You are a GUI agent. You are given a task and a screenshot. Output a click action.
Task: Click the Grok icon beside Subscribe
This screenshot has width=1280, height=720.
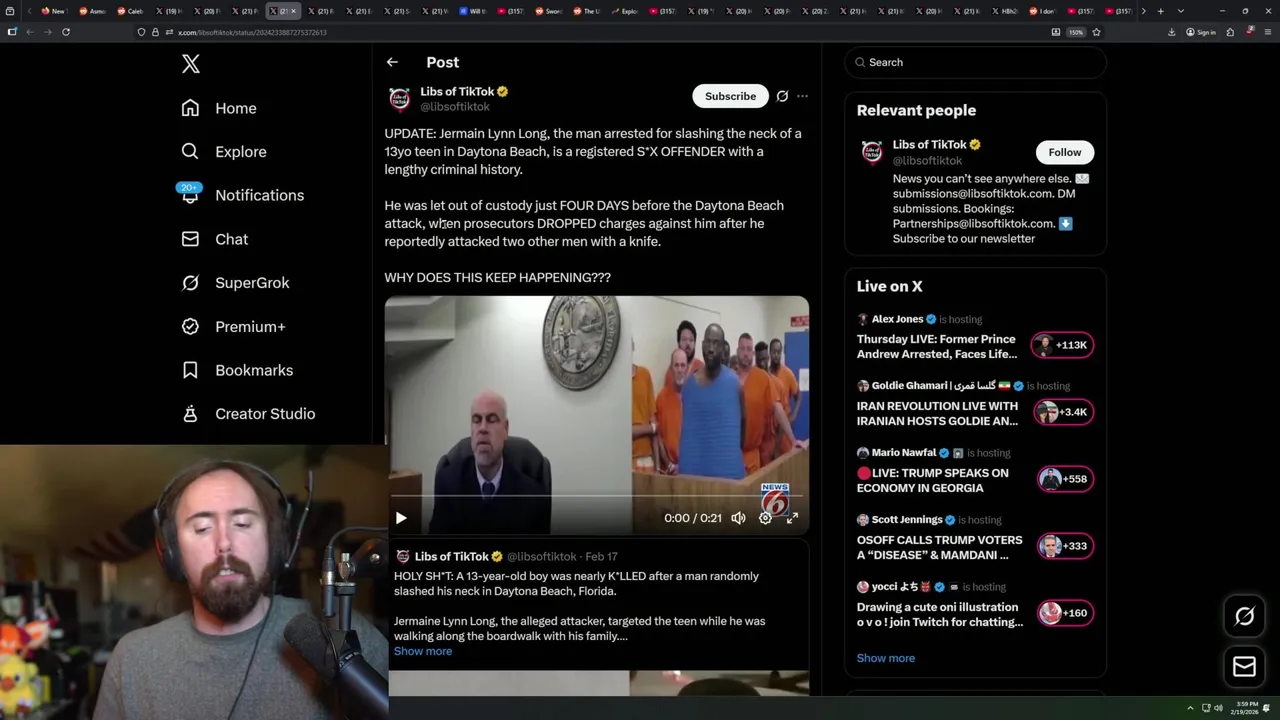click(x=782, y=96)
